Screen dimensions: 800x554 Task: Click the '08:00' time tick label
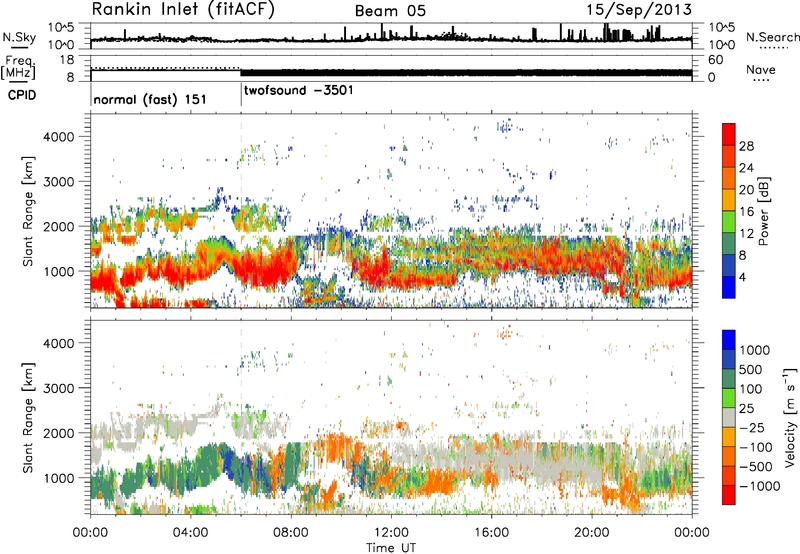[x=291, y=533]
